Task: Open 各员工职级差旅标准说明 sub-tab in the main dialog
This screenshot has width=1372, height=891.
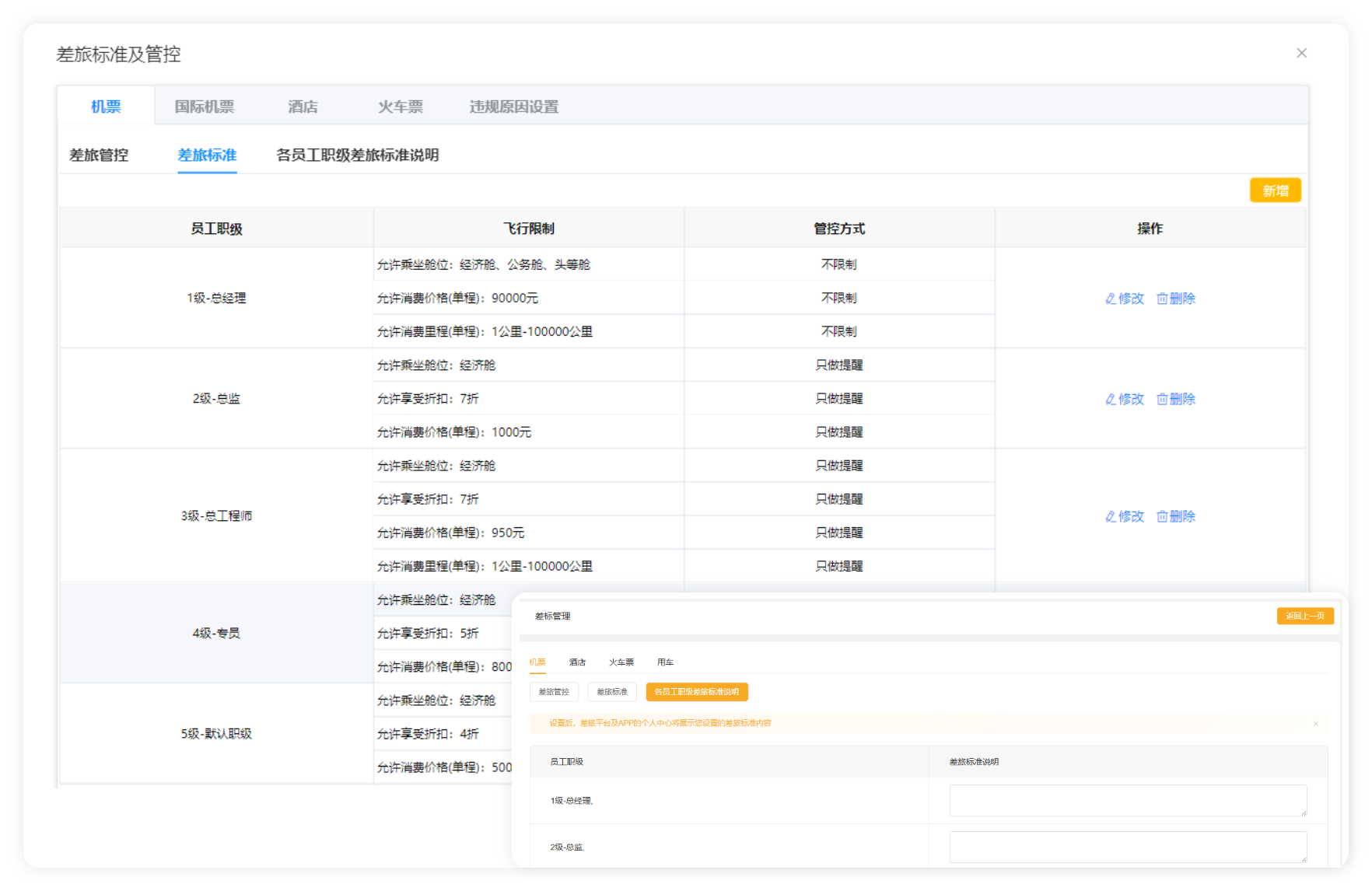Action: click(x=357, y=155)
